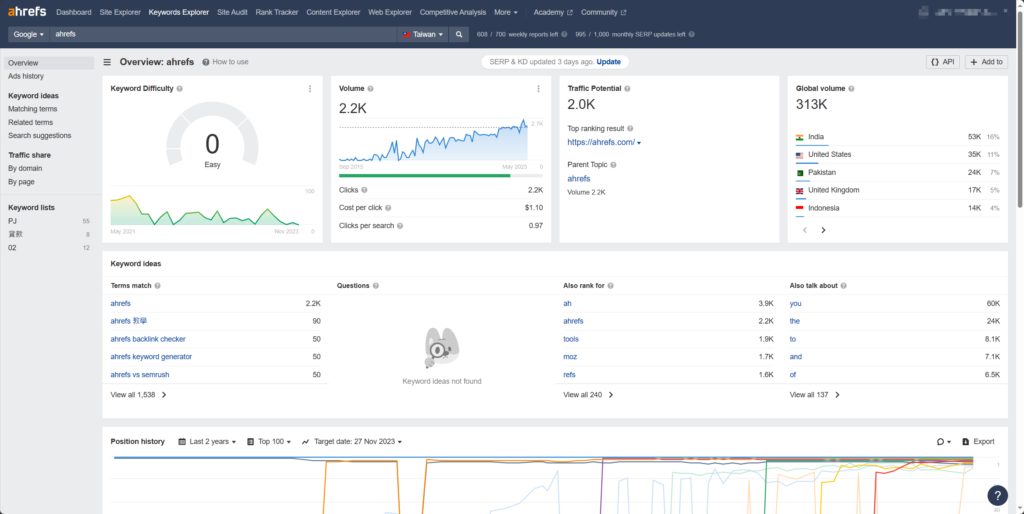Screen dimensions: 1024x514
Task: Expand View all 137 also talk about
Action: click(814, 395)
